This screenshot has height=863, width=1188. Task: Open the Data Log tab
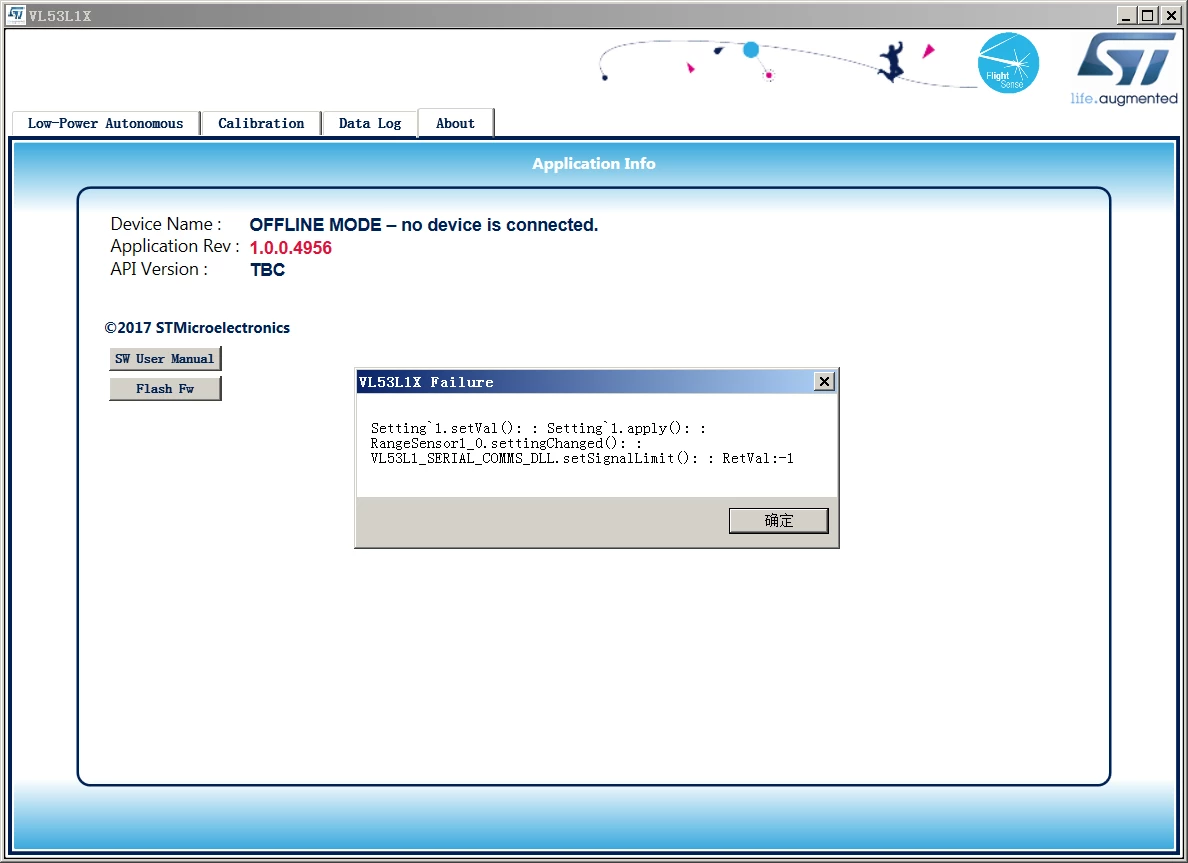(370, 124)
